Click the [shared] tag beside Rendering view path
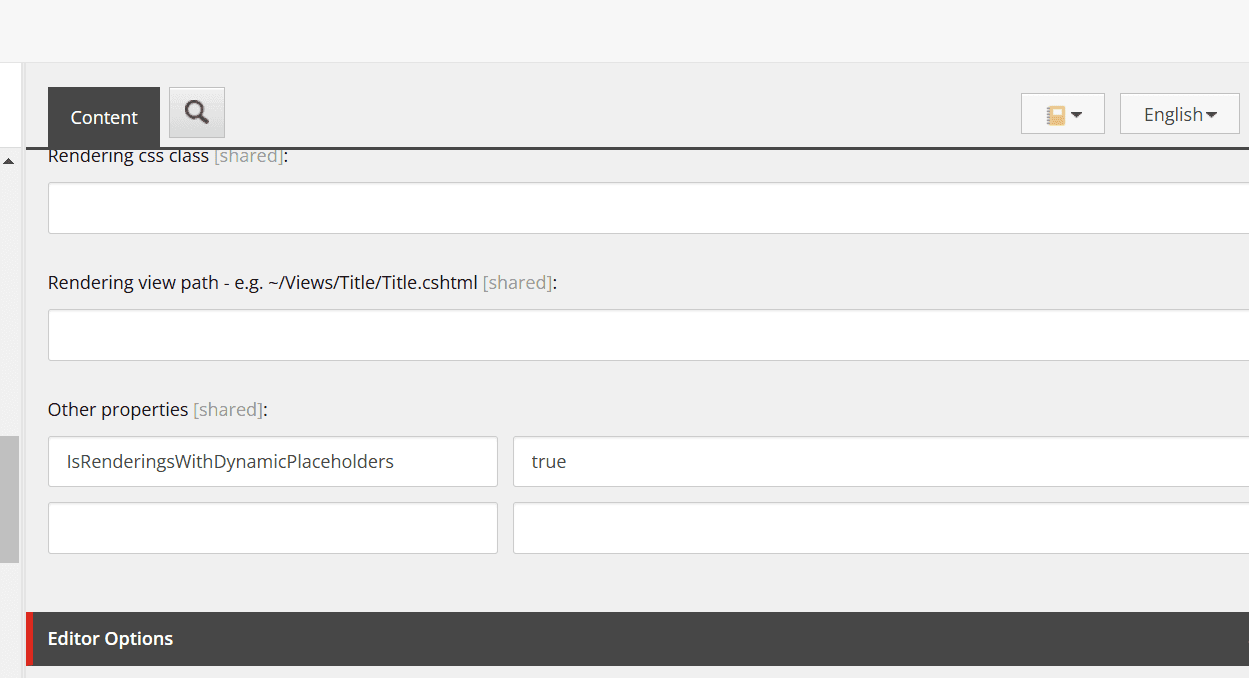 click(x=517, y=283)
